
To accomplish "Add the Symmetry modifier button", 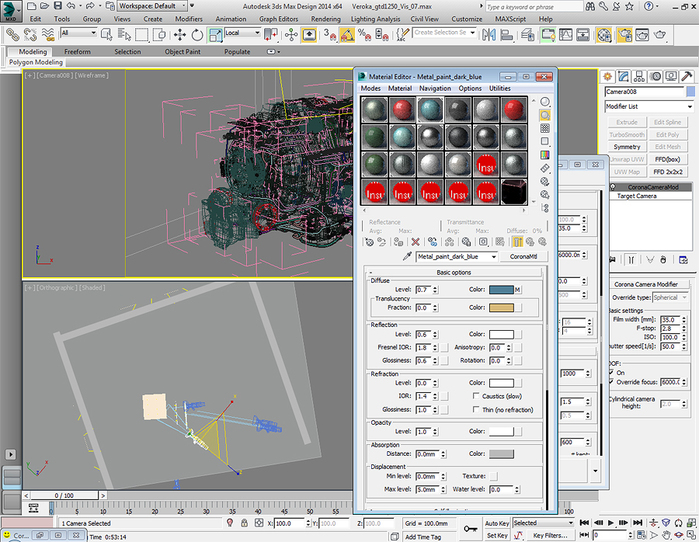I will (627, 147).
